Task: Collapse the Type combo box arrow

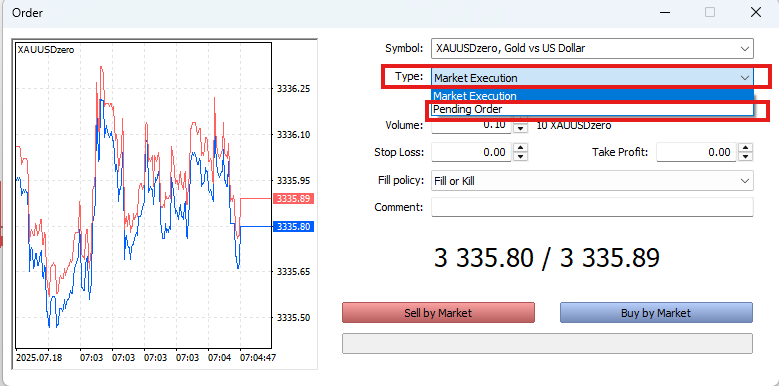Action: tap(745, 77)
